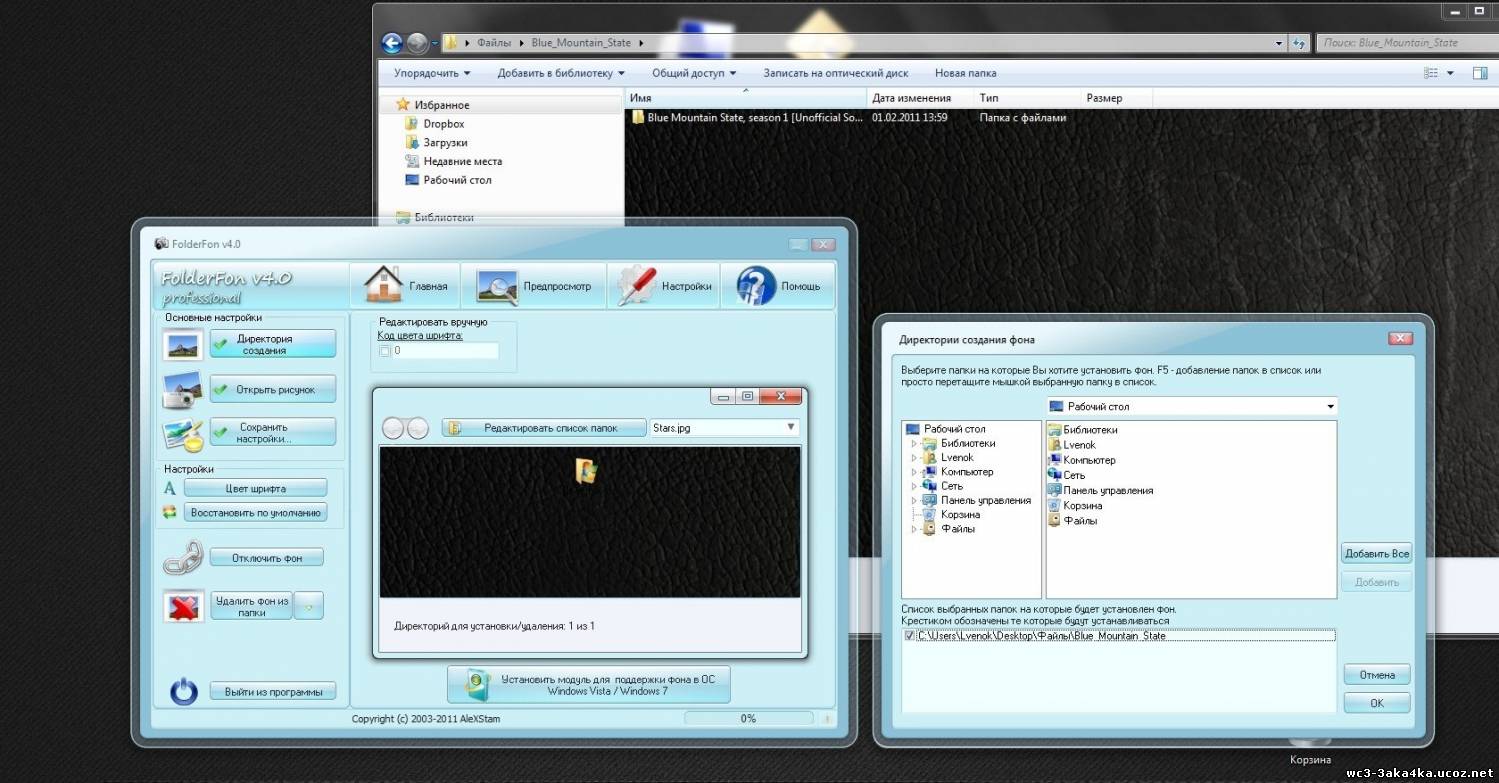Click the Настройки tools icon
The height and width of the screenshot is (783, 1499).
coord(635,285)
